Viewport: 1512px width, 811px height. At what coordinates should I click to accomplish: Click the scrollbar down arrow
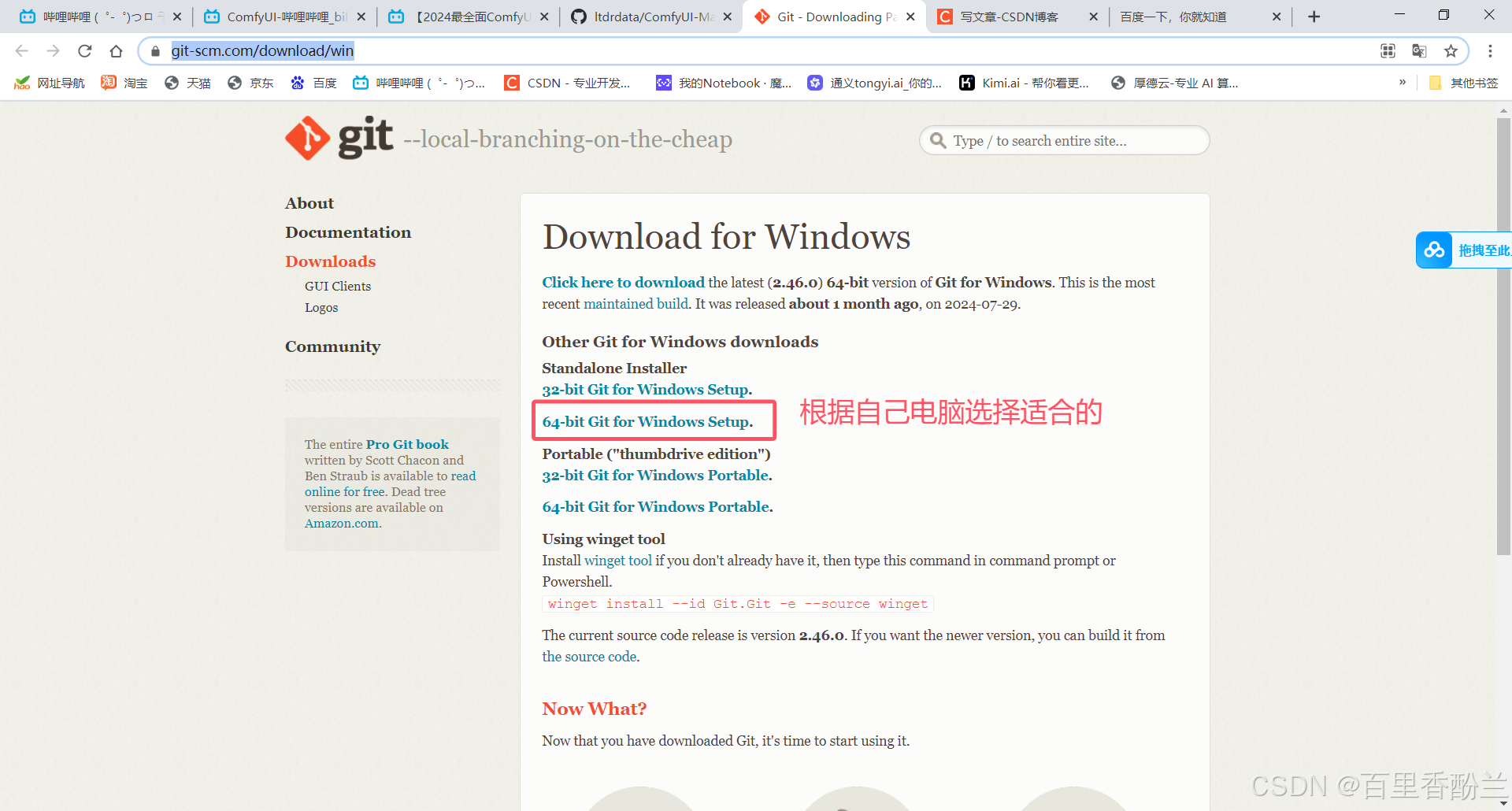click(x=1503, y=803)
